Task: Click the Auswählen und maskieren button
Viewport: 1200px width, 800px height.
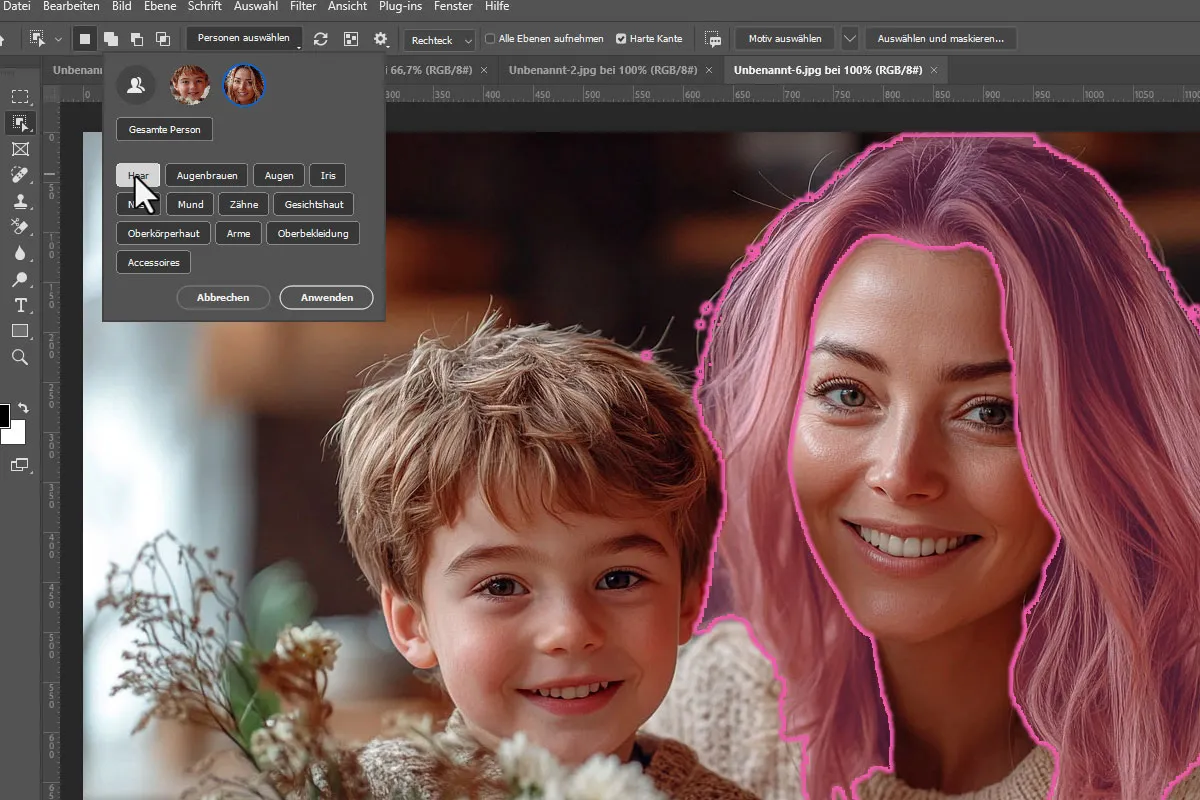Action: [940, 39]
